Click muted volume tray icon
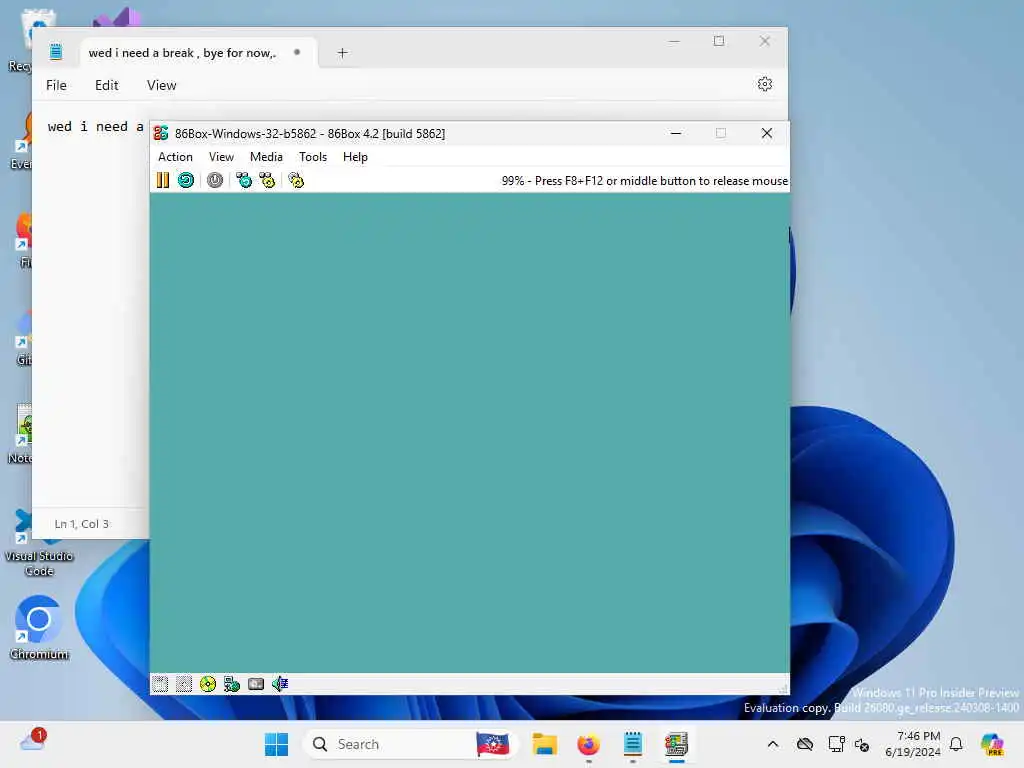Viewport: 1024px width, 768px height. 862,744
